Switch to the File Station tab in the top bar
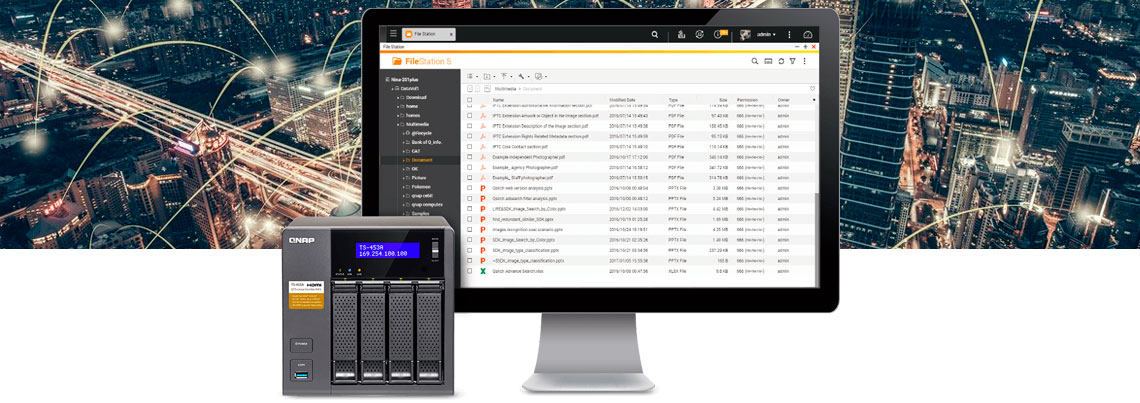Viewport: 1140px width, 403px height. click(x=429, y=34)
